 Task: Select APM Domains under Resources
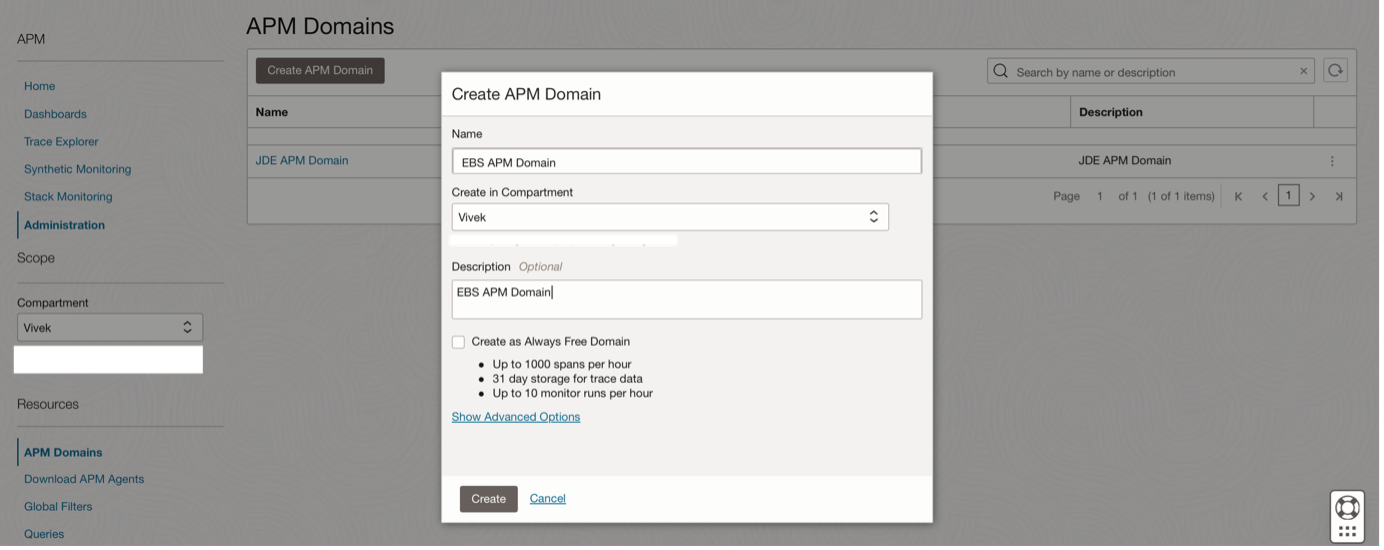[x=64, y=453]
